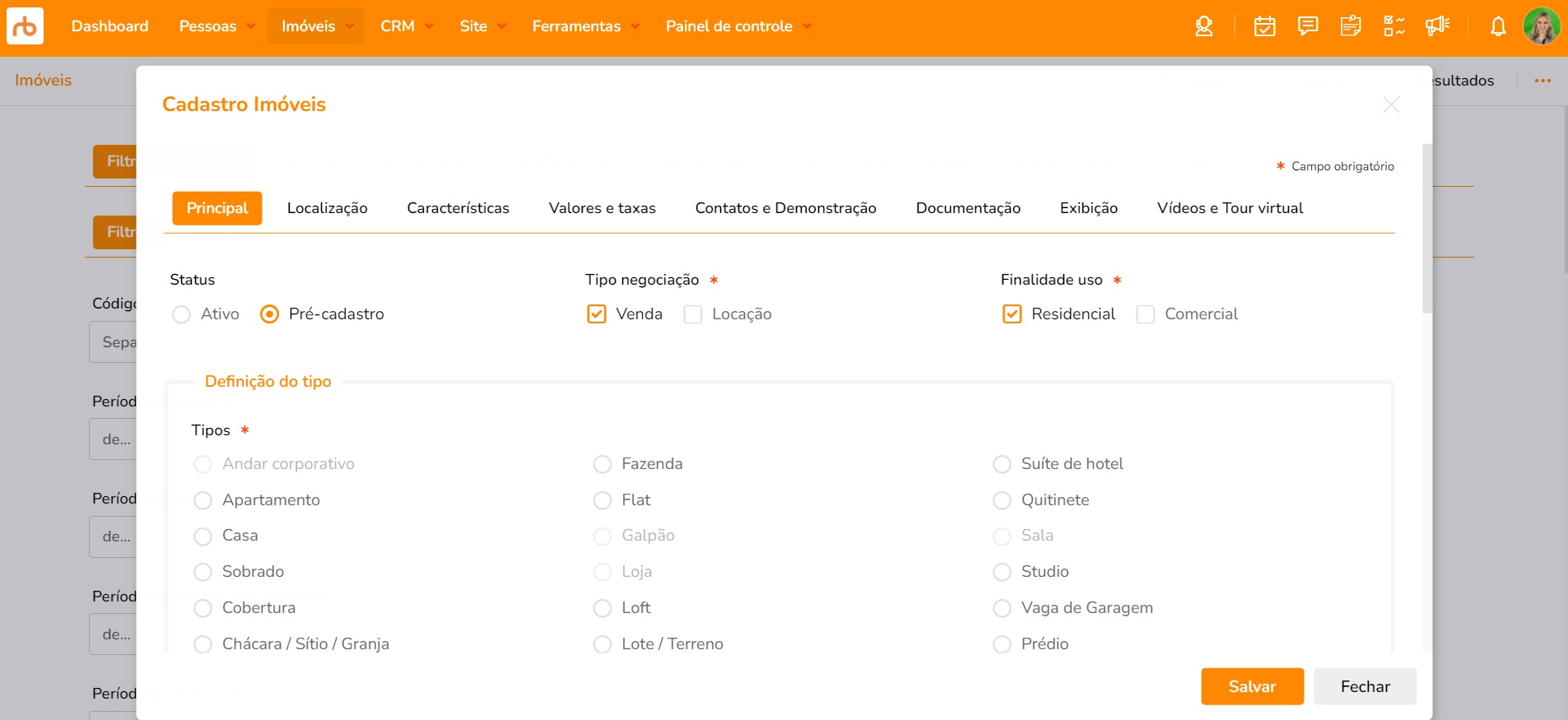Expand the Ferramentas dropdown menu
Image resolution: width=1568 pixels, height=720 pixels.
585,26
